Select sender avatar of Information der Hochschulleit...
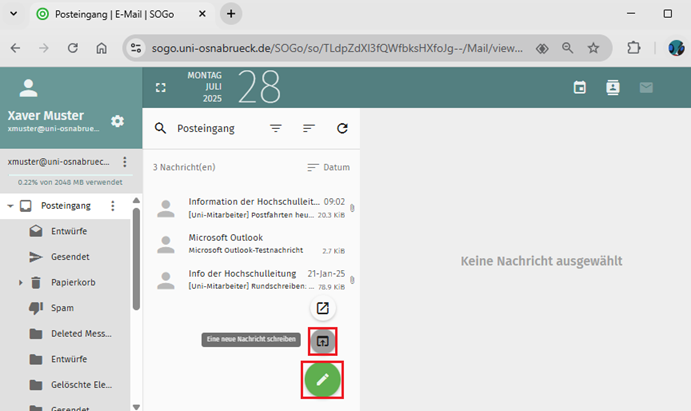Screen dimensions: 691x411 (166, 208)
